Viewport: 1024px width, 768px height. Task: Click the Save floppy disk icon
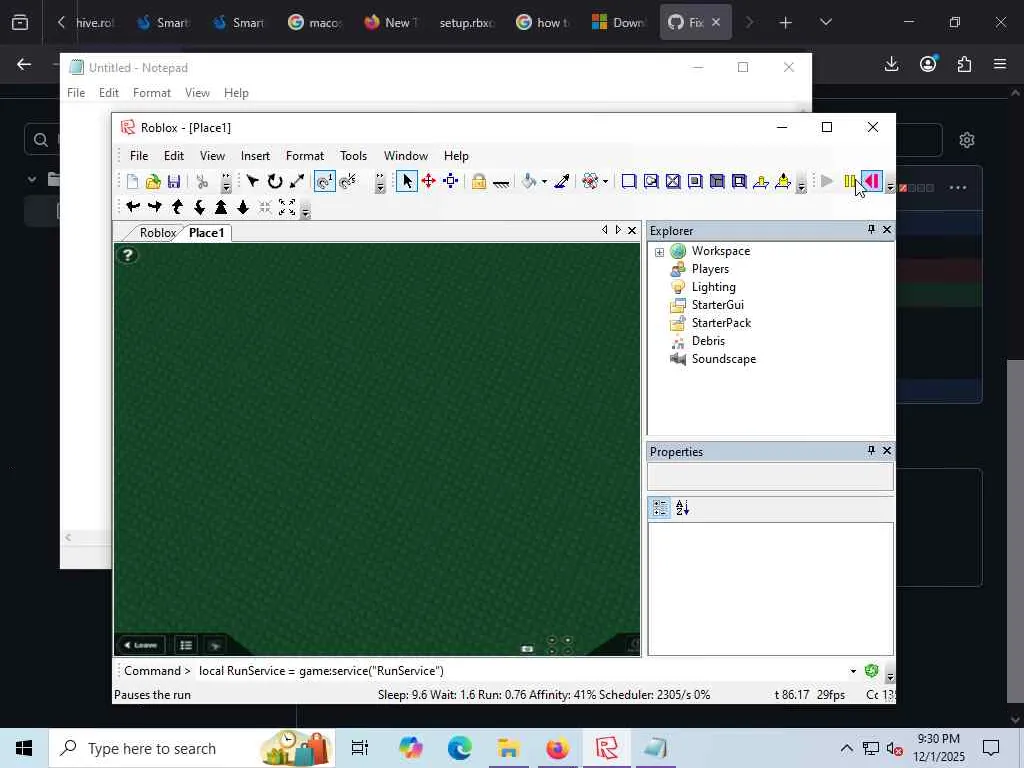(x=174, y=182)
